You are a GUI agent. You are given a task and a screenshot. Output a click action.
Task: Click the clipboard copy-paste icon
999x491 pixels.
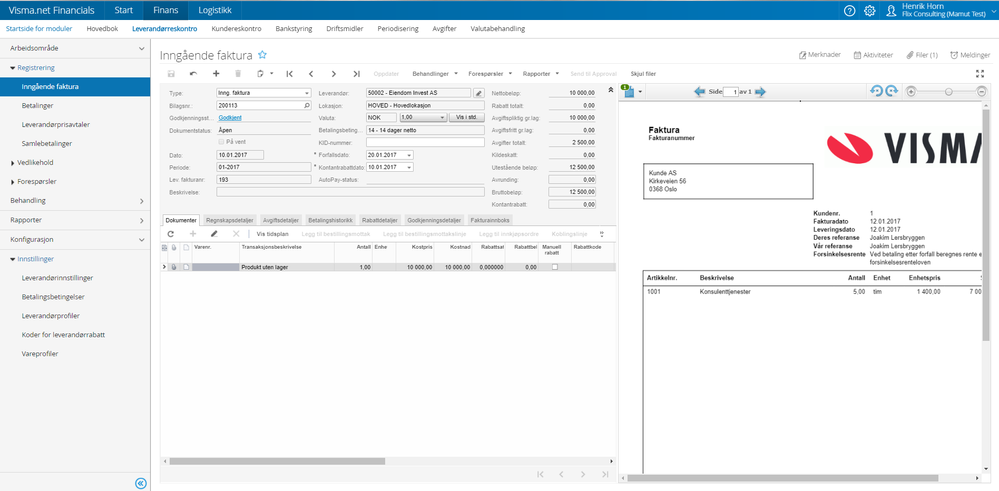click(260, 74)
